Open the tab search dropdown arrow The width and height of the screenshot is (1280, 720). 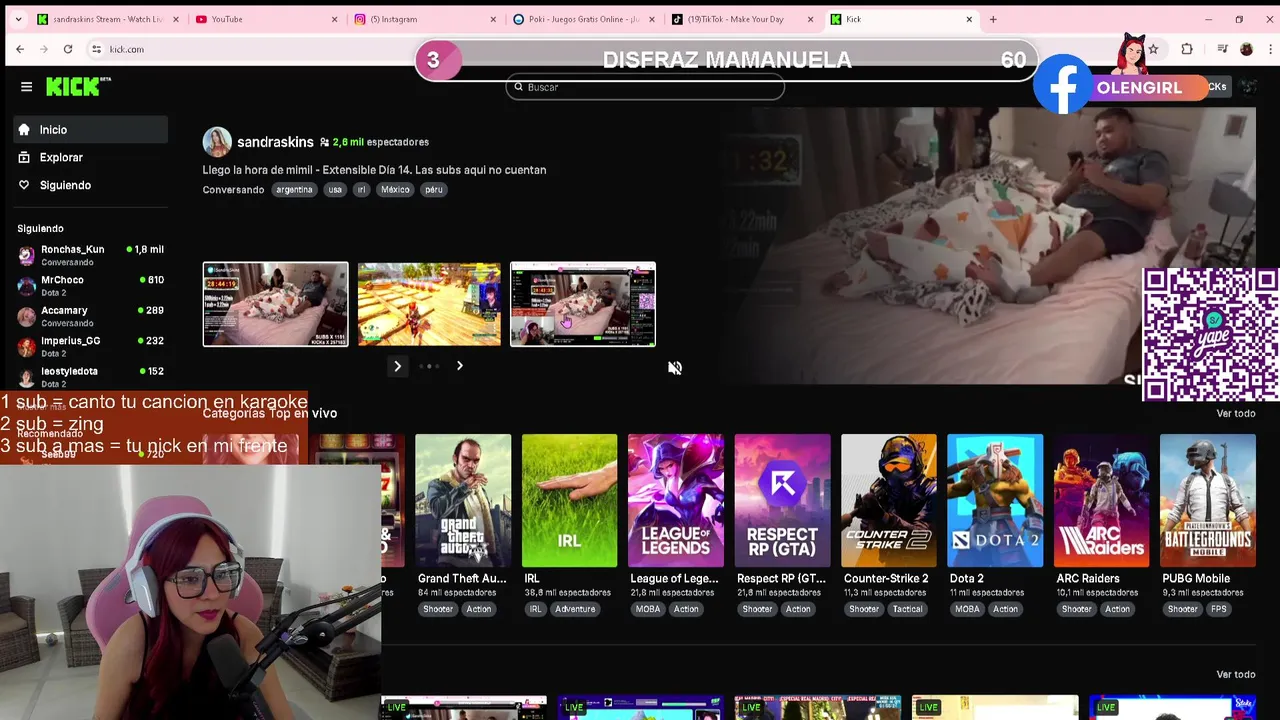pyautogui.click(x=17, y=19)
